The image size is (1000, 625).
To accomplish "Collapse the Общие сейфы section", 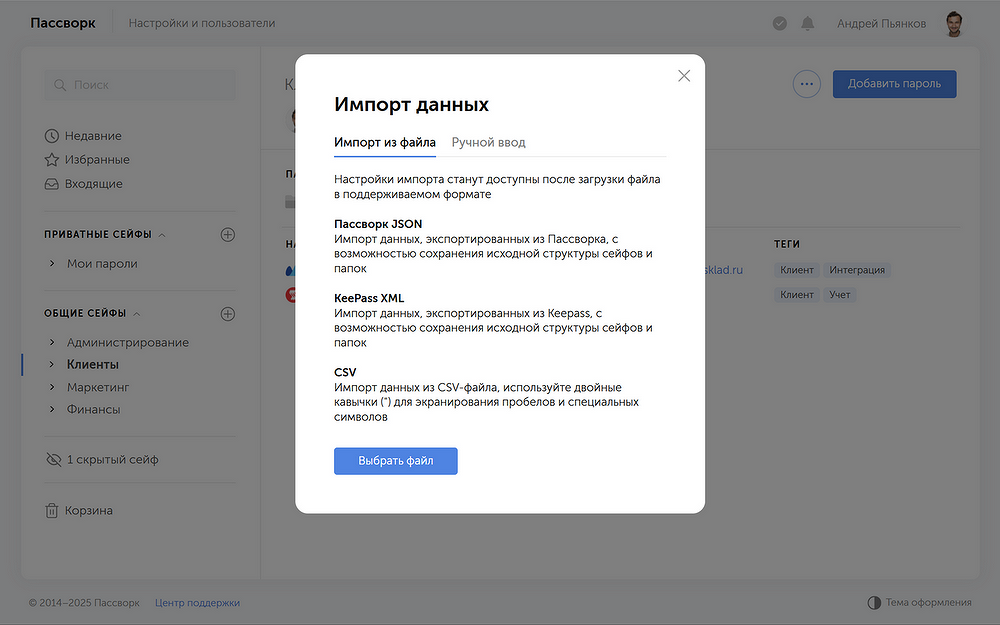I will (x=136, y=314).
